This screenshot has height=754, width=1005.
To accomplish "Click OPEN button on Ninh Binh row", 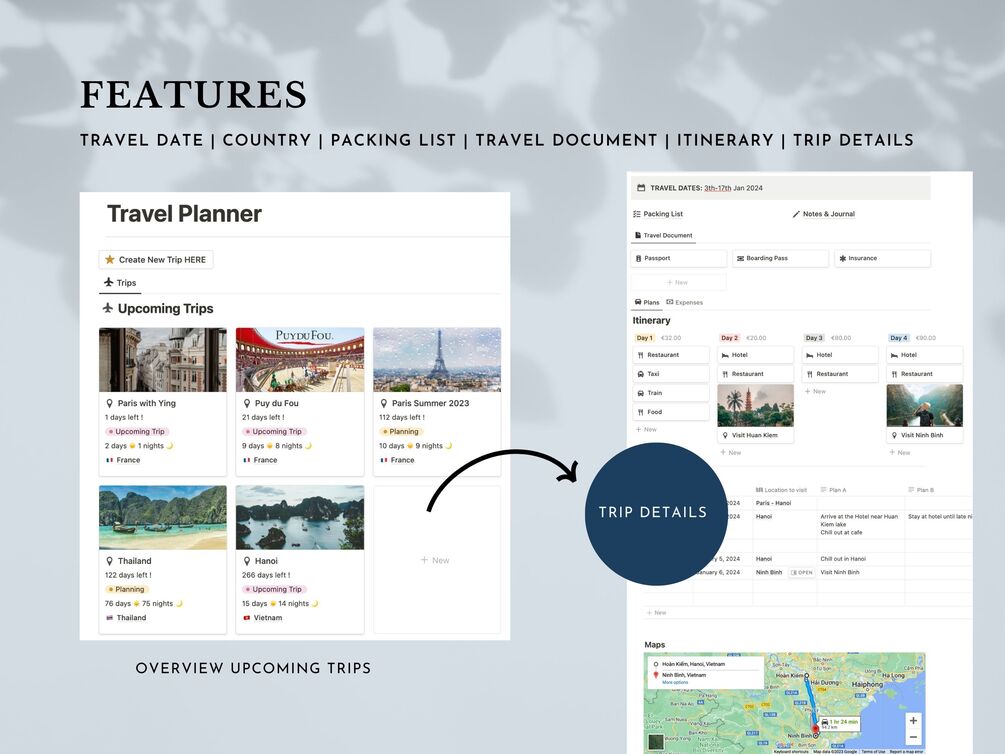I will [801, 573].
